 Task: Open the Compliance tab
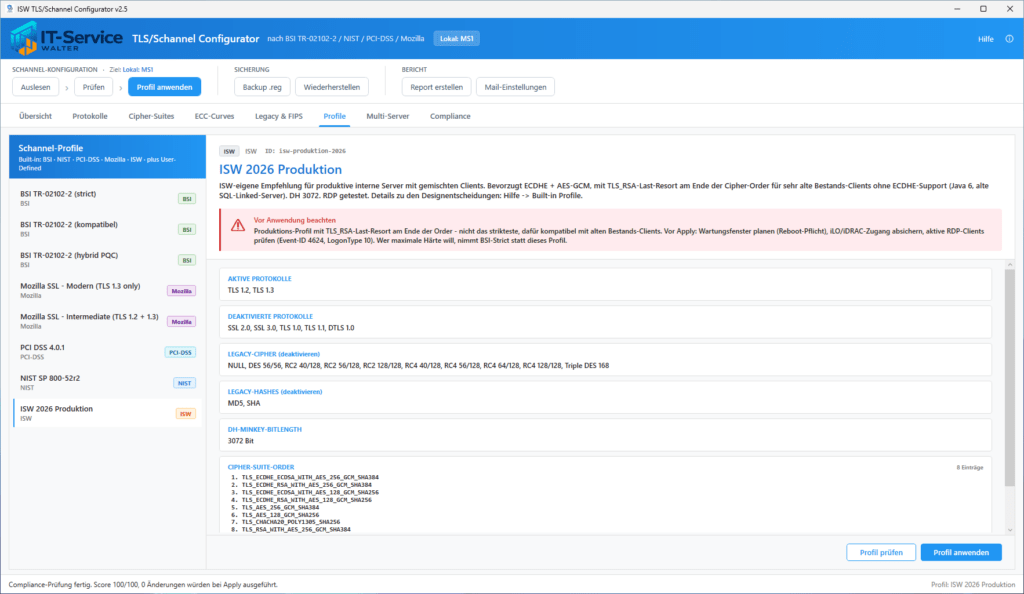point(450,116)
